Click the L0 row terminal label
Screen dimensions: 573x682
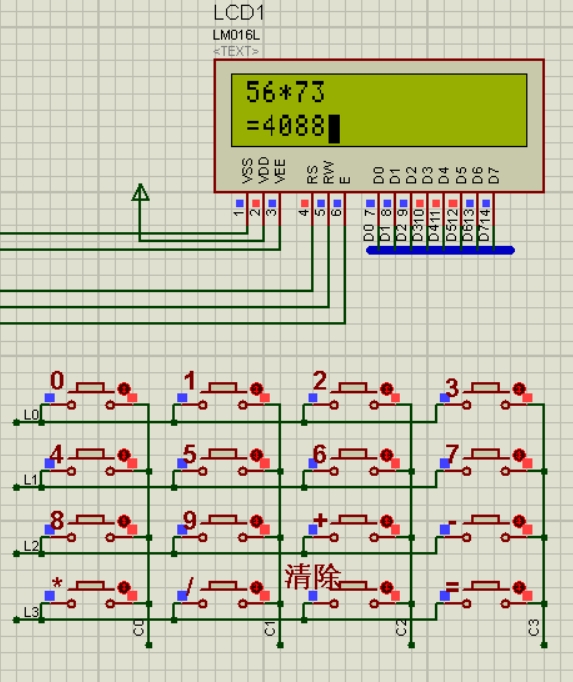[31, 415]
